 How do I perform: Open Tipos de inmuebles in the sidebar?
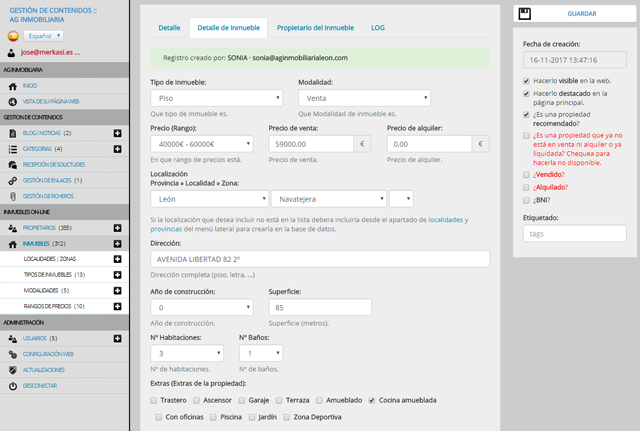54,275
